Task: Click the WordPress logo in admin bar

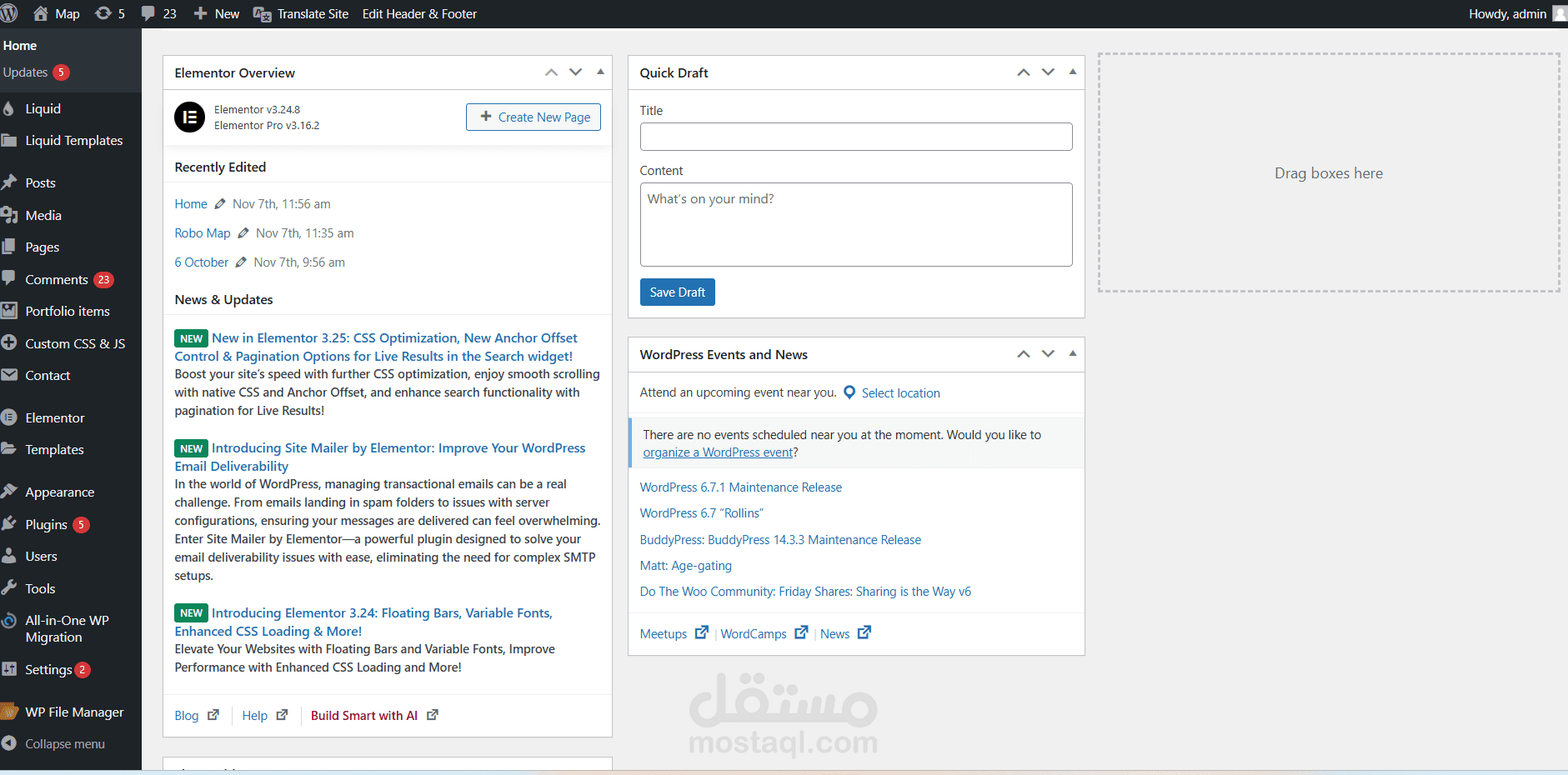Action: click(x=9, y=13)
